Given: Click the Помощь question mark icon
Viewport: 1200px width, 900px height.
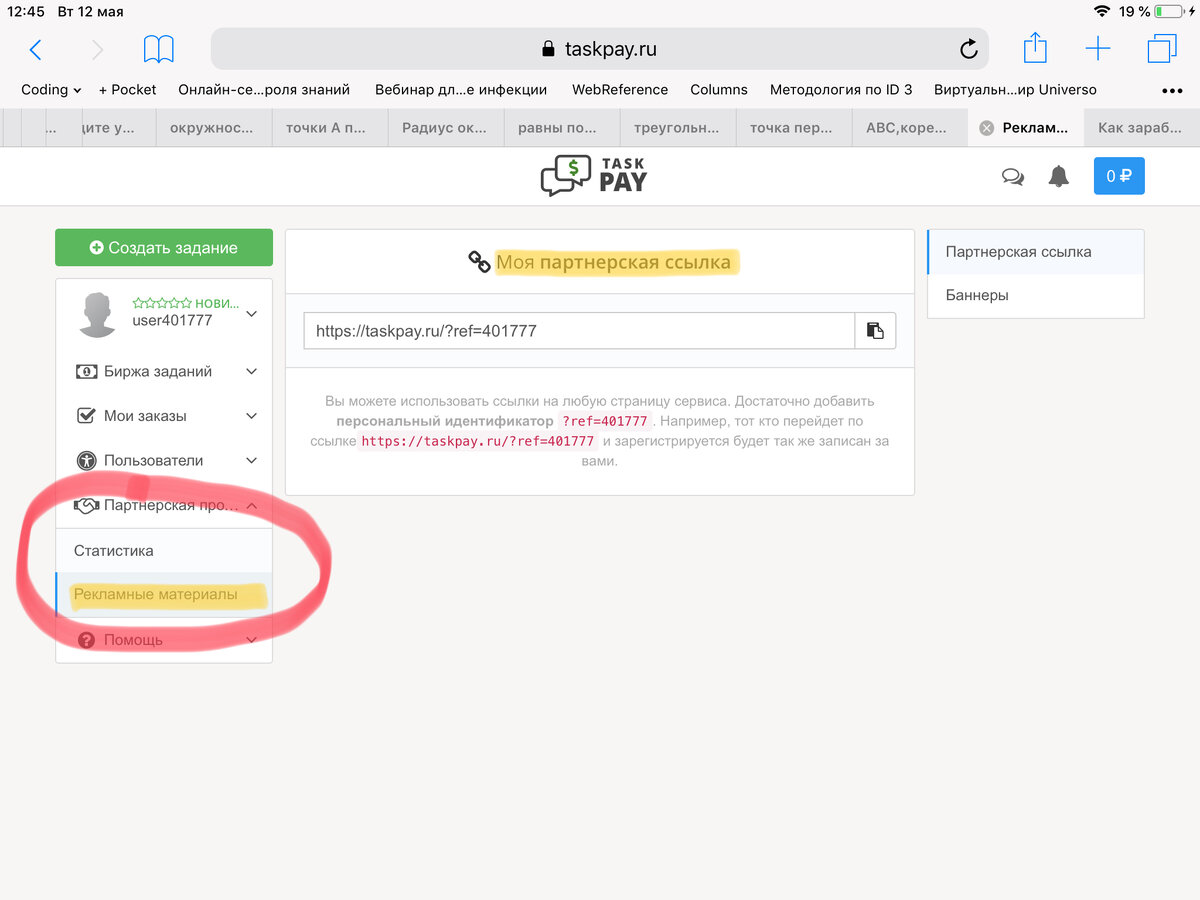Looking at the screenshot, I should (86, 640).
